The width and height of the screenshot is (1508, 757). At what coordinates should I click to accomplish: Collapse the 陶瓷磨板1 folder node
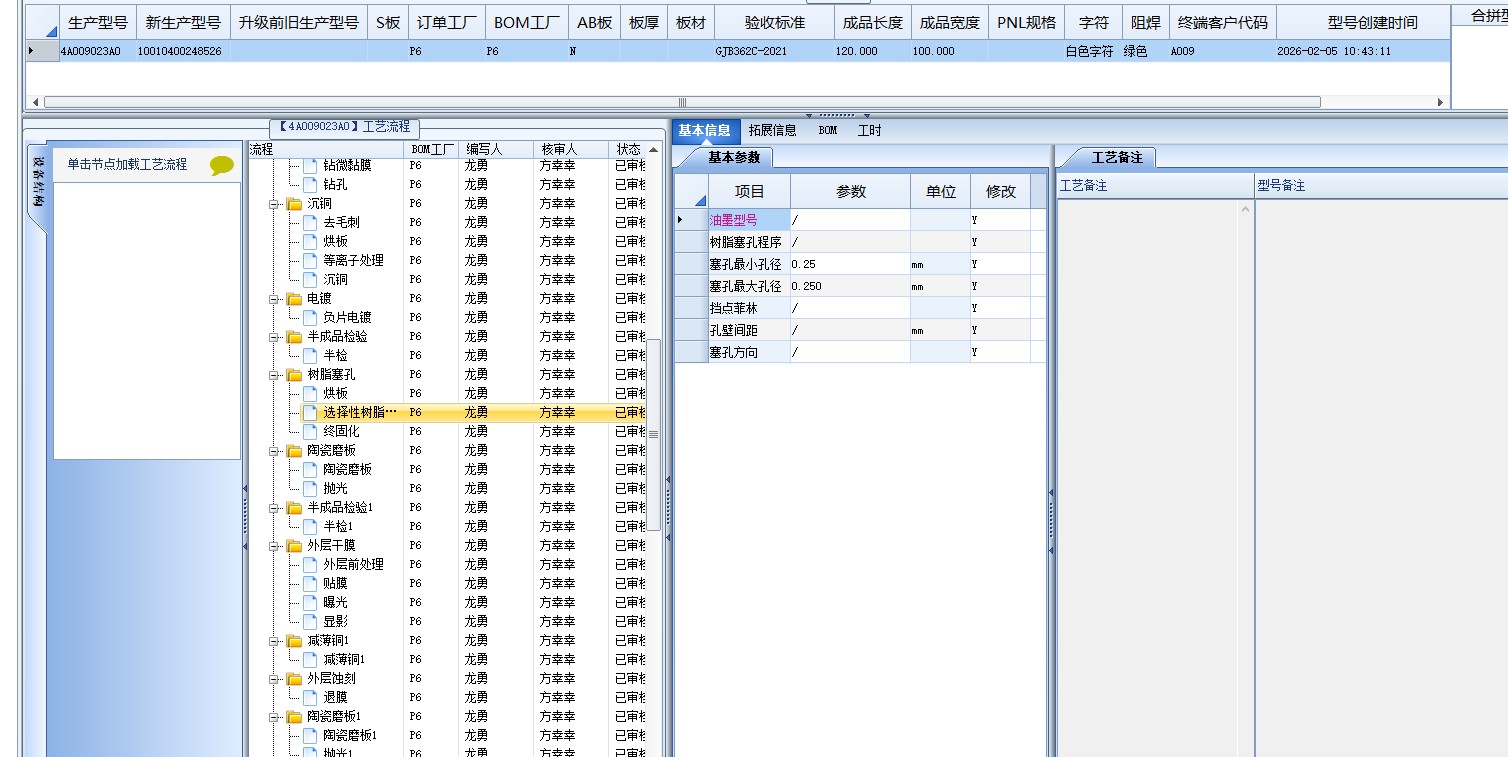[x=274, y=717]
